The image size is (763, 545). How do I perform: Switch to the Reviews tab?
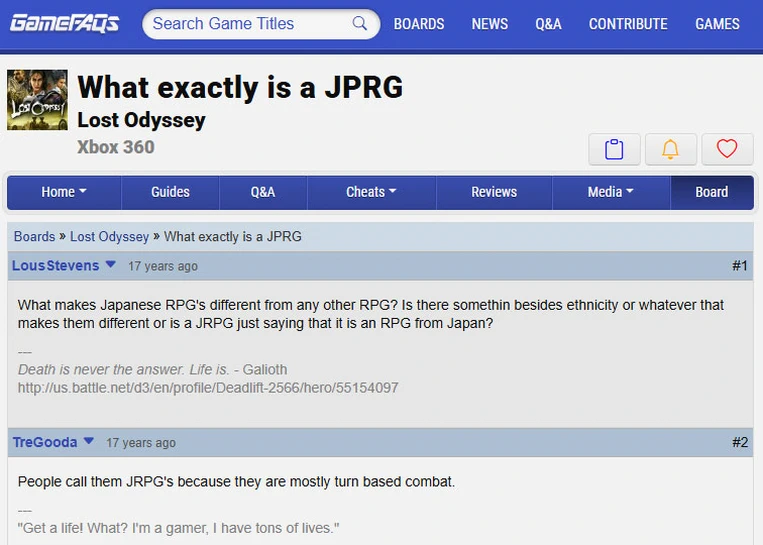click(494, 192)
